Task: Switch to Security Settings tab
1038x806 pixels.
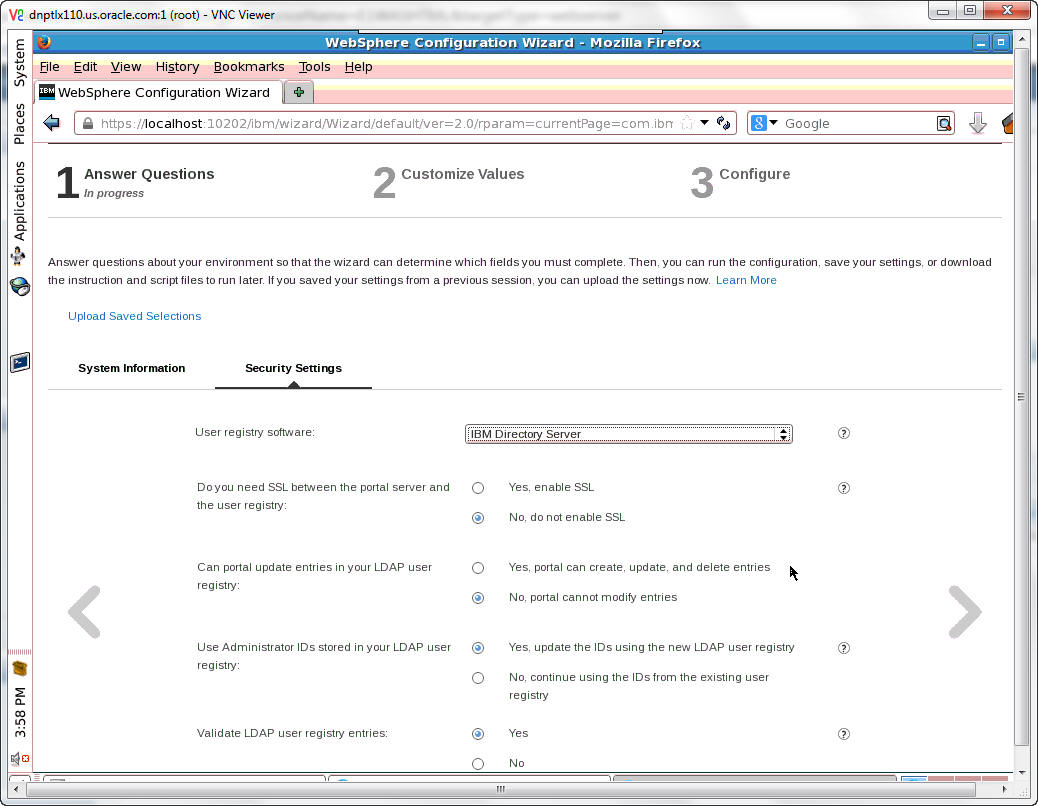Action: 293,369
